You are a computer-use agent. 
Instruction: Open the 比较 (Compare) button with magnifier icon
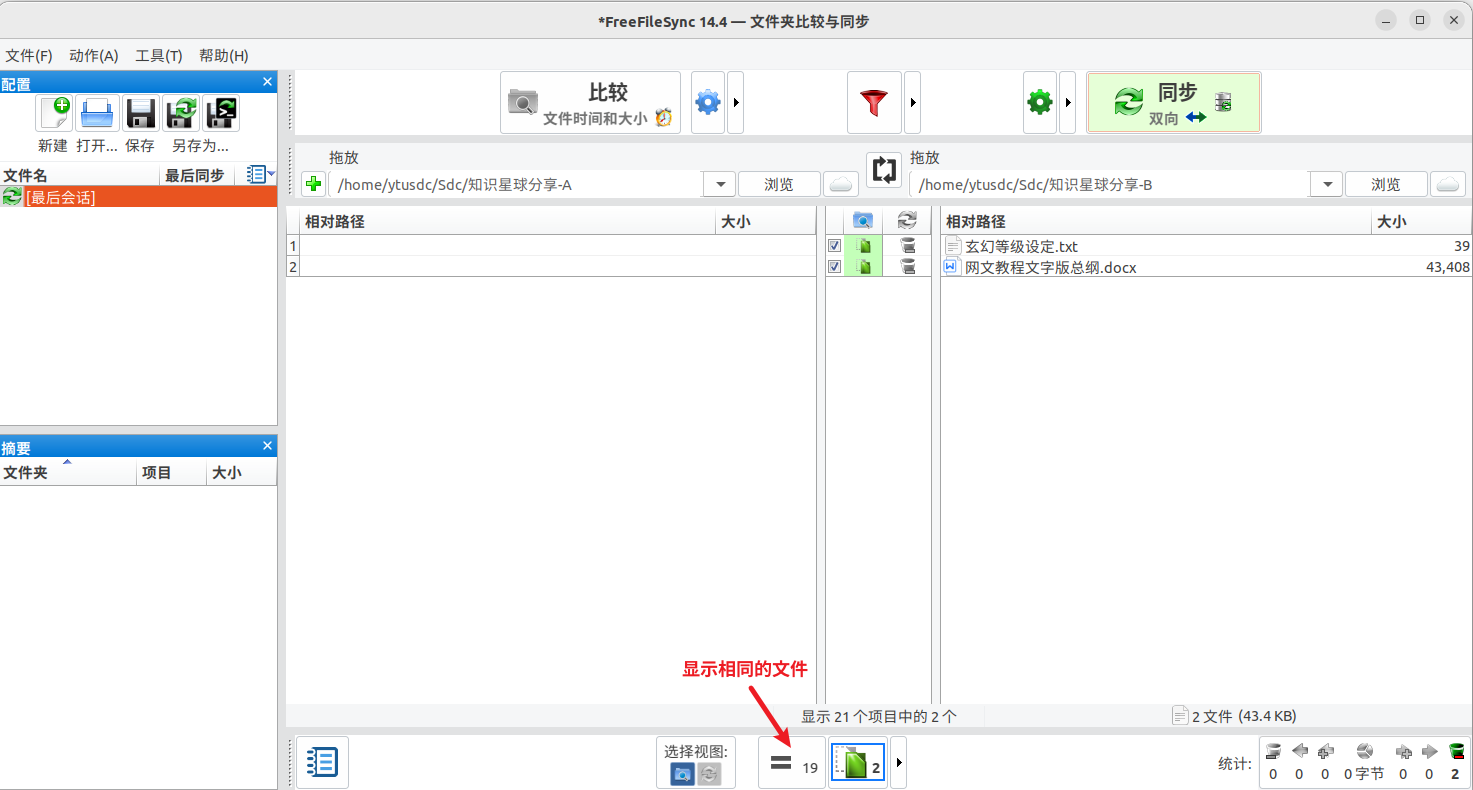click(589, 101)
